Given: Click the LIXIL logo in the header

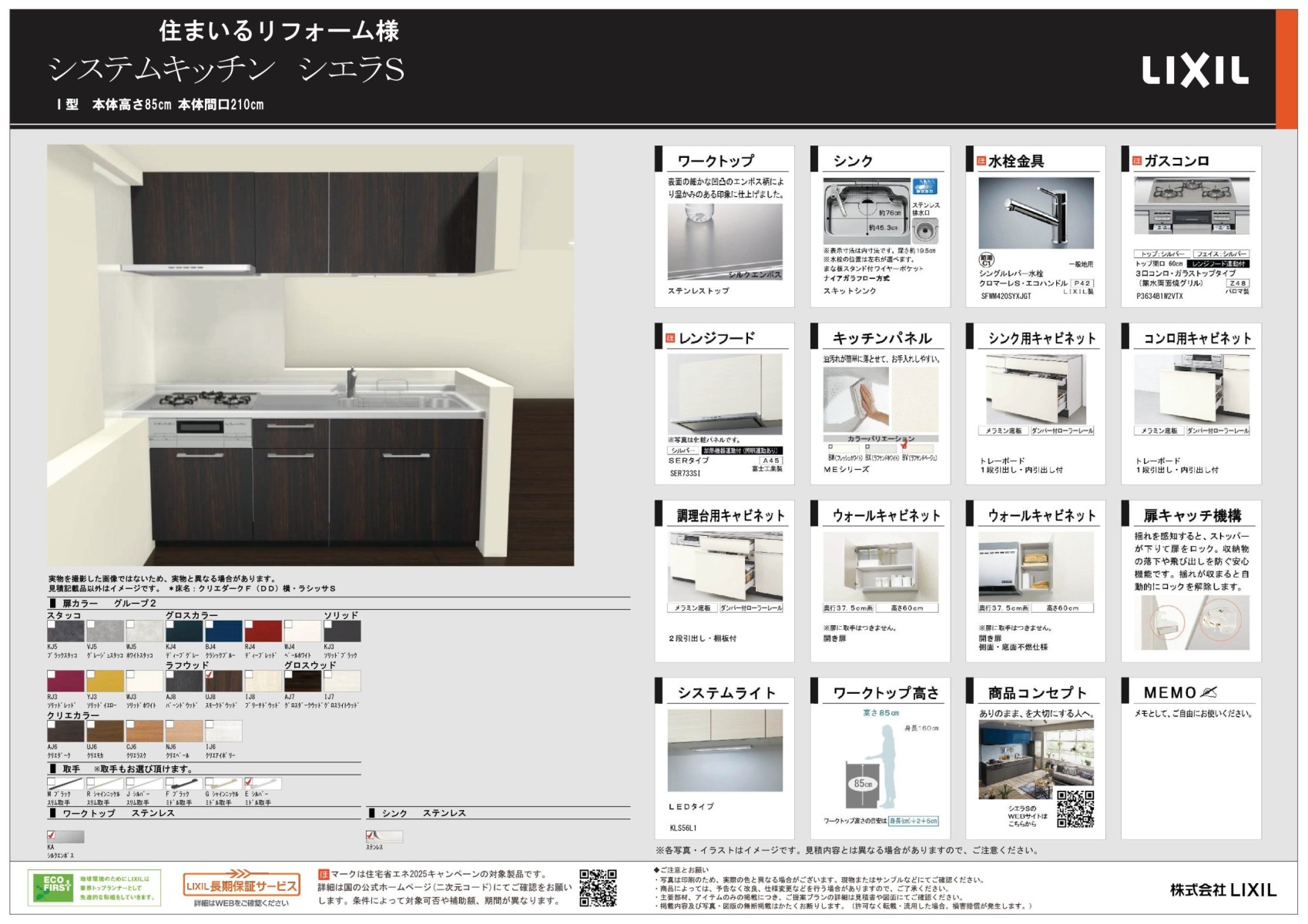Looking at the screenshot, I should click(1195, 71).
